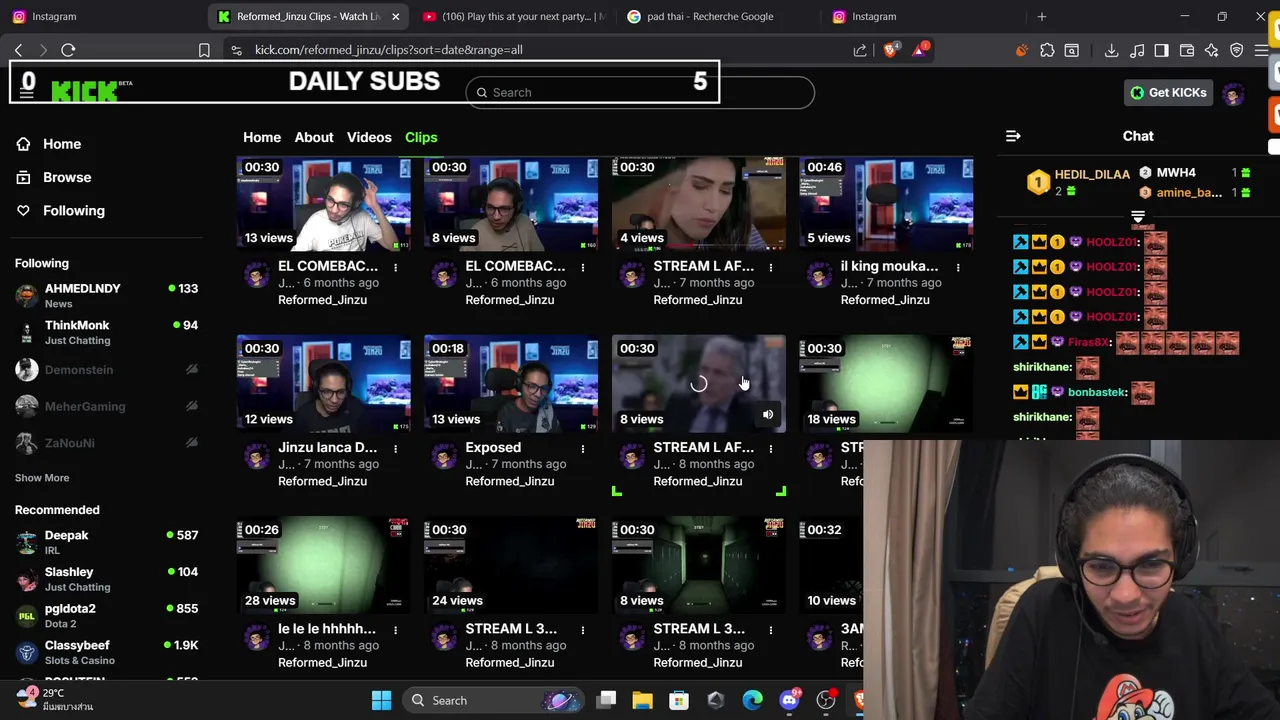Click in the Kick search field
The height and width of the screenshot is (720, 1280).
tap(640, 93)
